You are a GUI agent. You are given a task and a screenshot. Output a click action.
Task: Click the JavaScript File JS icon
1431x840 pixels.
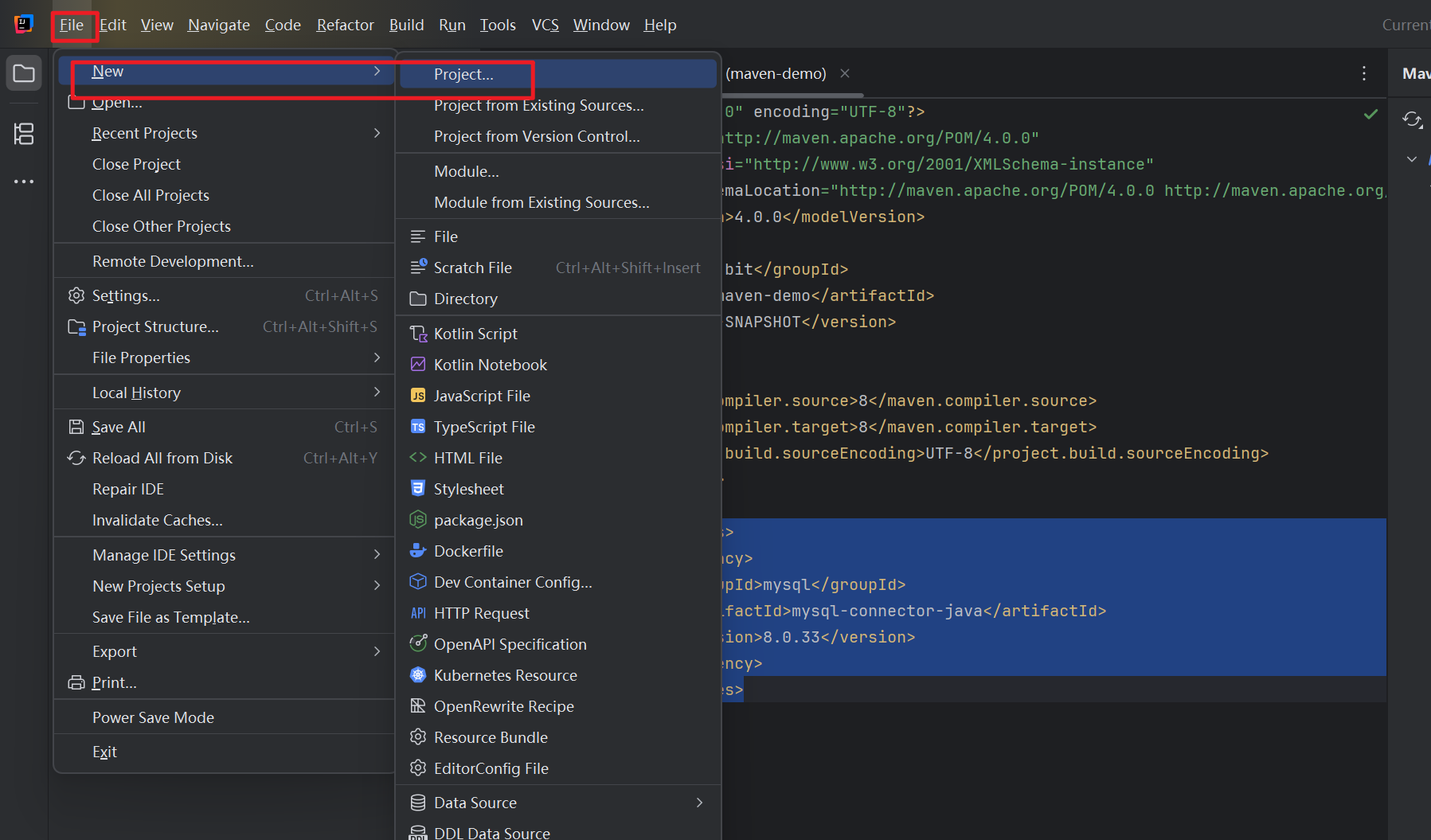pos(418,396)
